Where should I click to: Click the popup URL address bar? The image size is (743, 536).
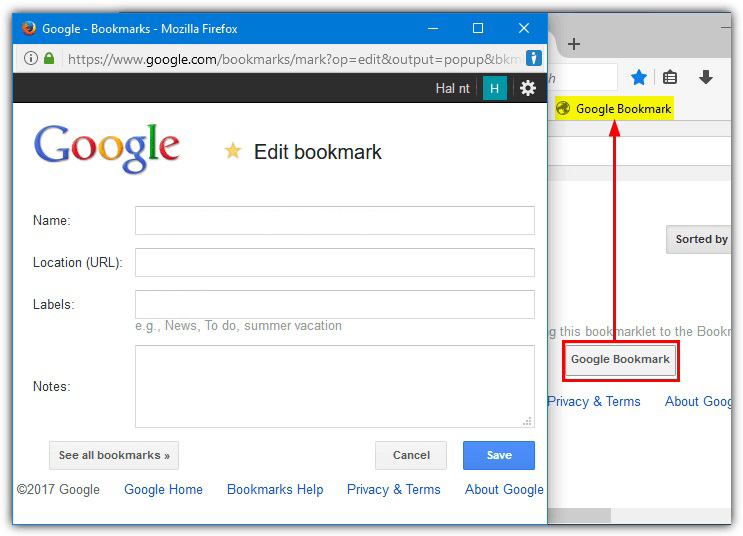[x=294, y=59]
